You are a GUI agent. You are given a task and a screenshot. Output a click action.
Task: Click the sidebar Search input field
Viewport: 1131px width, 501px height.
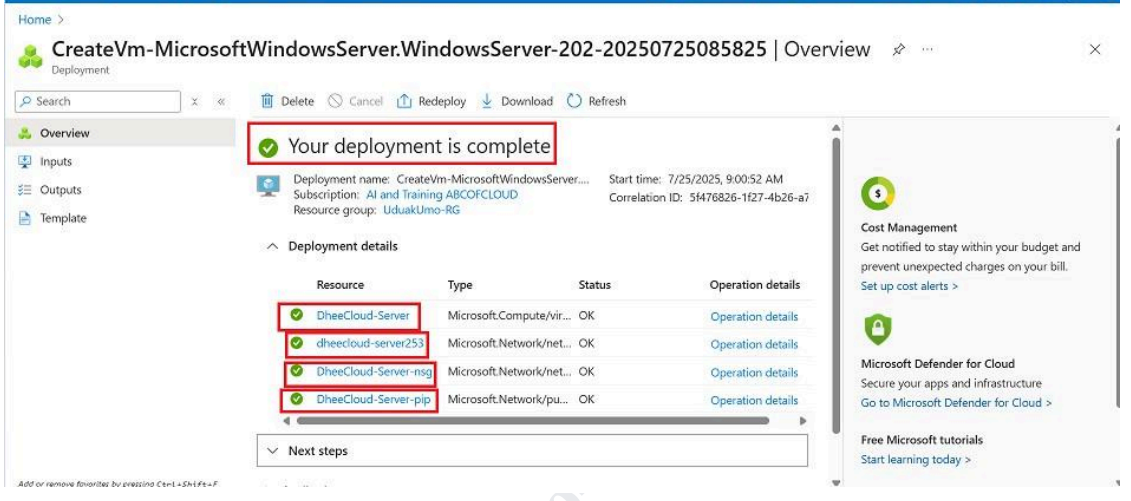coord(95,101)
